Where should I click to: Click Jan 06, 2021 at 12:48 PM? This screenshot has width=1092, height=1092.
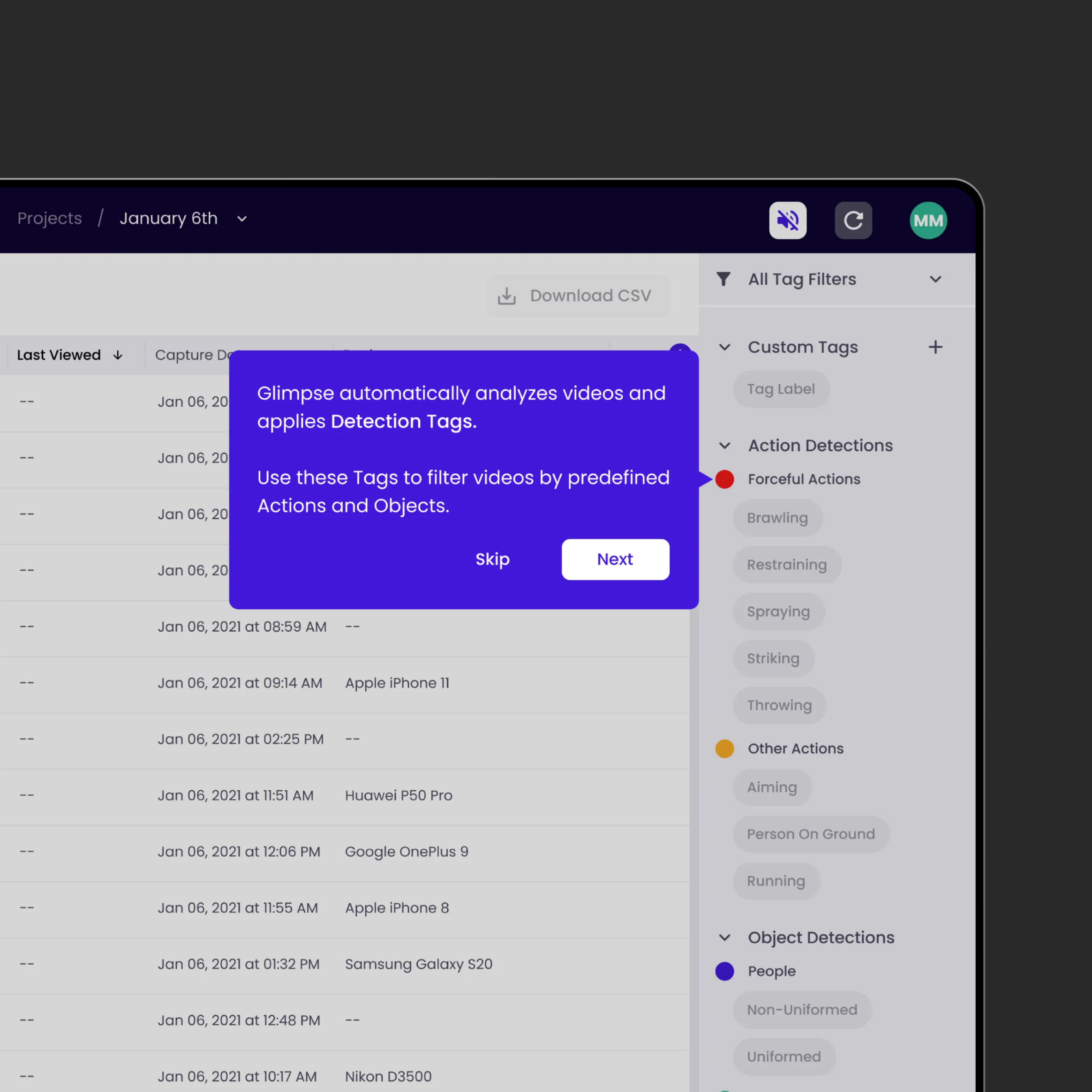[239, 1020]
